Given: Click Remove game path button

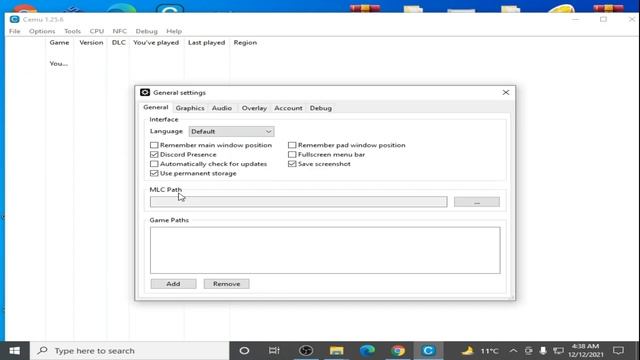Looking at the screenshot, I should (x=227, y=284).
